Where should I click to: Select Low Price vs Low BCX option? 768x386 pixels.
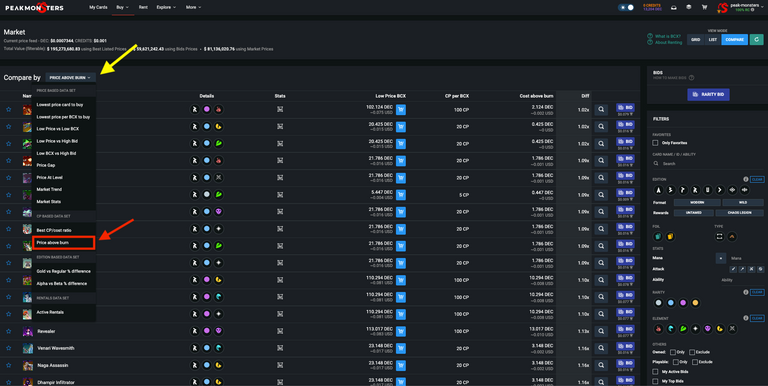57,129
